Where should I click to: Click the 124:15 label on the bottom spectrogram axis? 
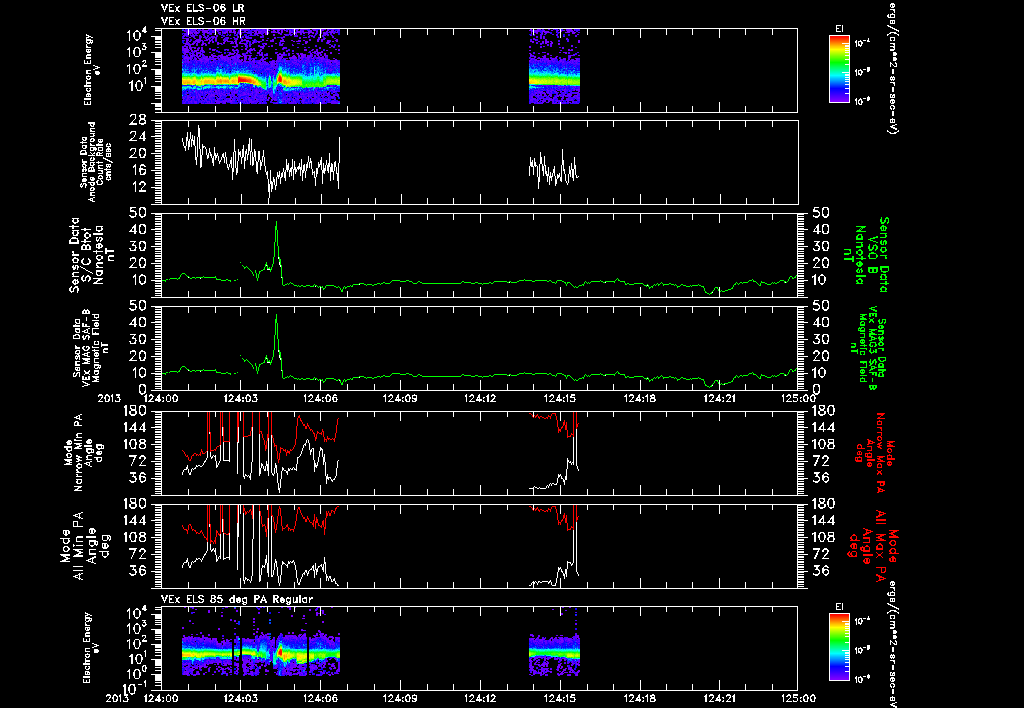560,698
